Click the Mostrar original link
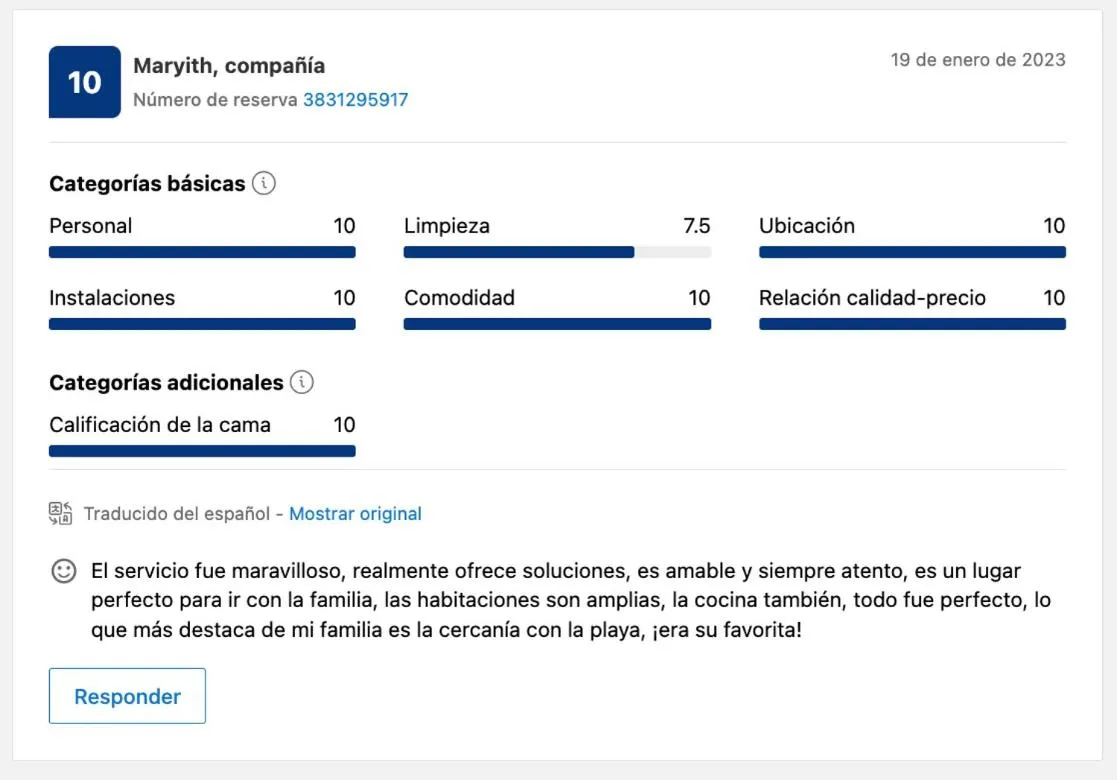This screenshot has width=1117, height=780. [355, 514]
